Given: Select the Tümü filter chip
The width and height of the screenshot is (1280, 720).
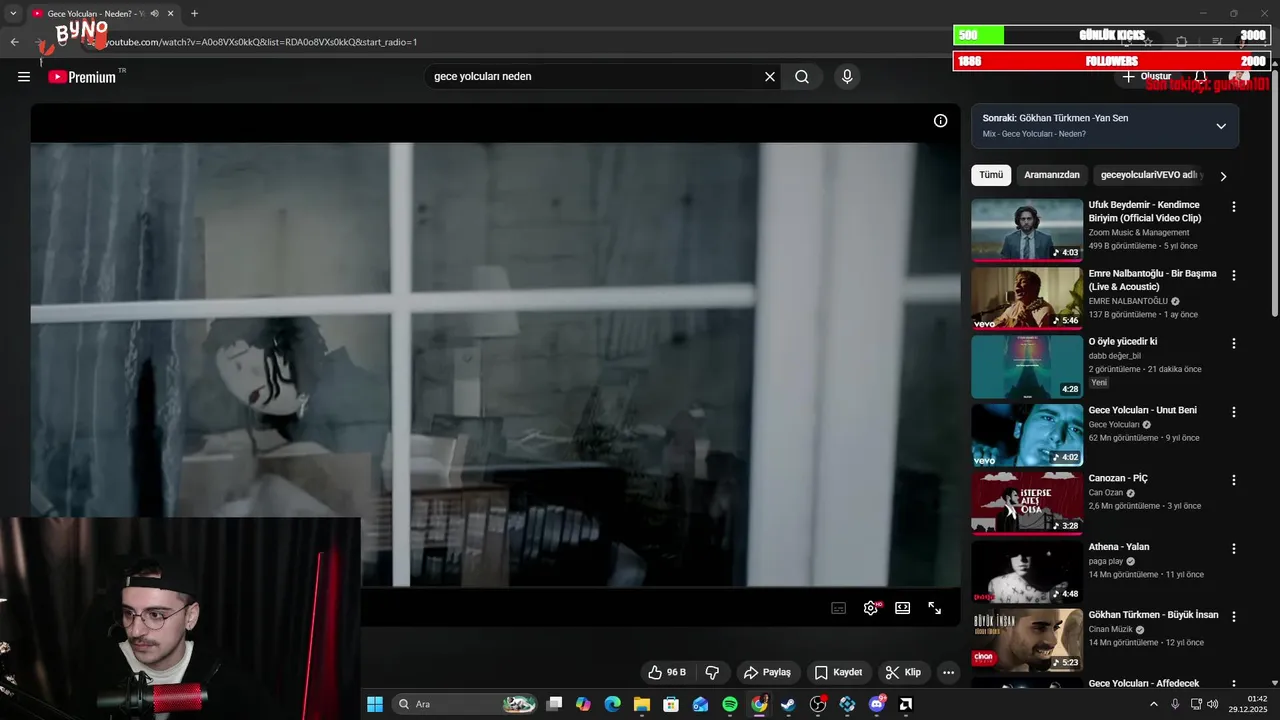Looking at the screenshot, I should [991, 175].
